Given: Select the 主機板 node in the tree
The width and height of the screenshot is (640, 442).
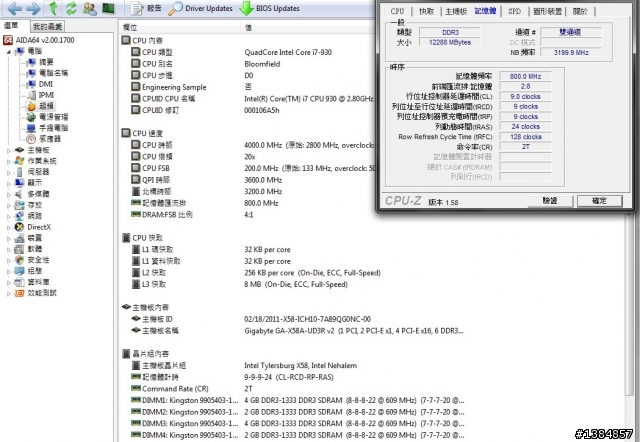Looking at the screenshot, I should [x=32, y=150].
